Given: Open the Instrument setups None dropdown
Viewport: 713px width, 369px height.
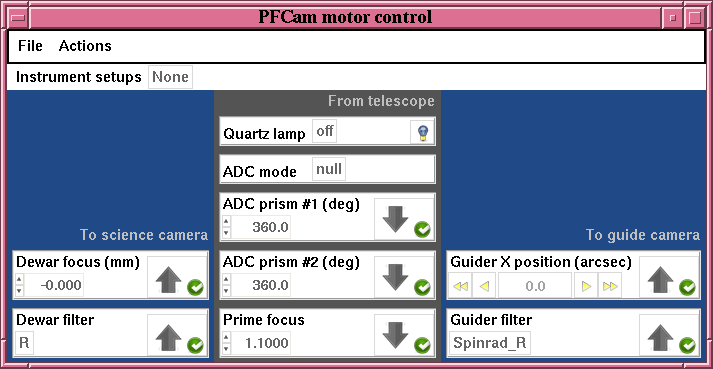Looking at the screenshot, I should coord(171,77).
